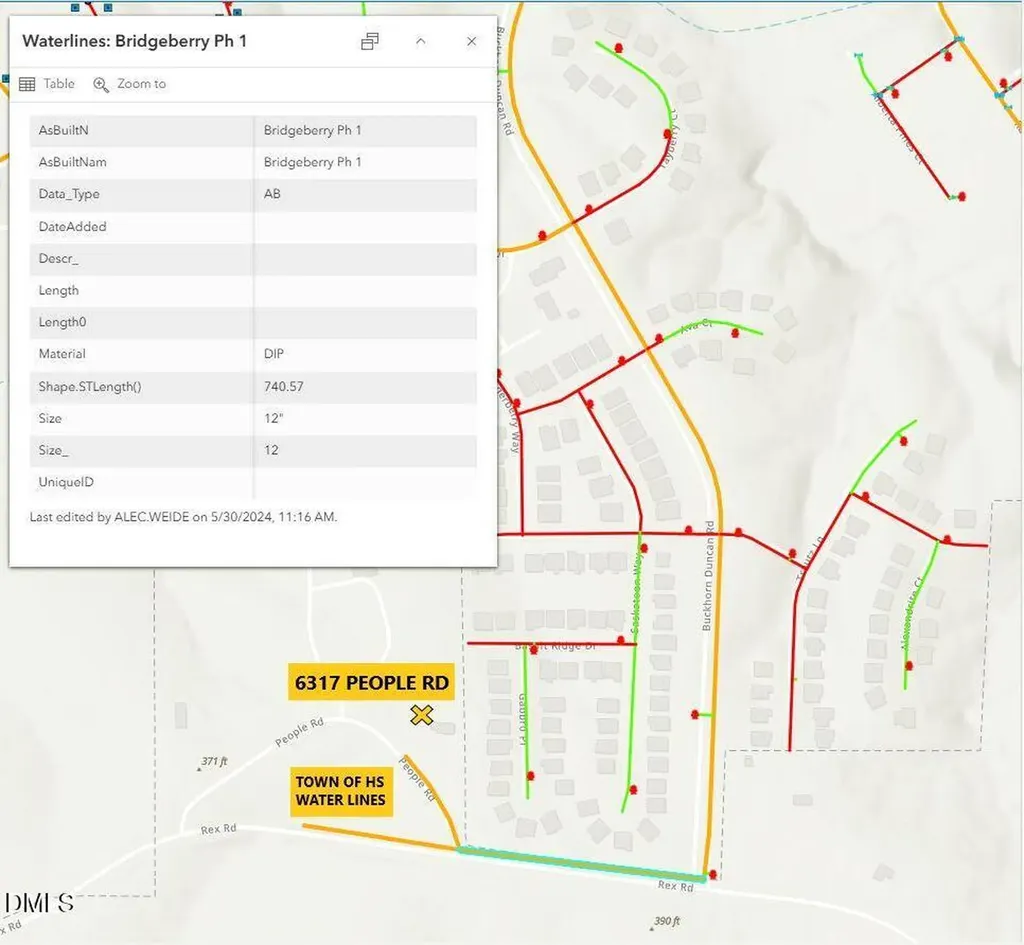This screenshot has height=945, width=1024.
Task: Select the highlighted cyan waterline along Rex Rd
Action: click(581, 864)
